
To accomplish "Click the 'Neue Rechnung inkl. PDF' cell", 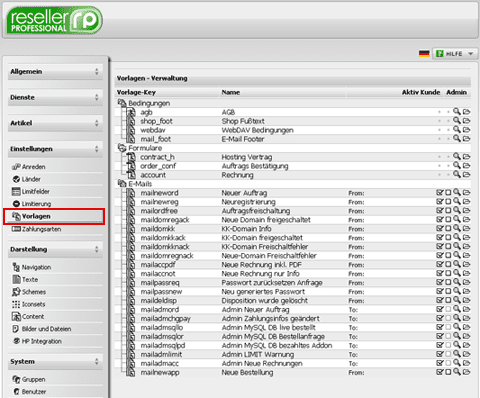I will (262, 265).
